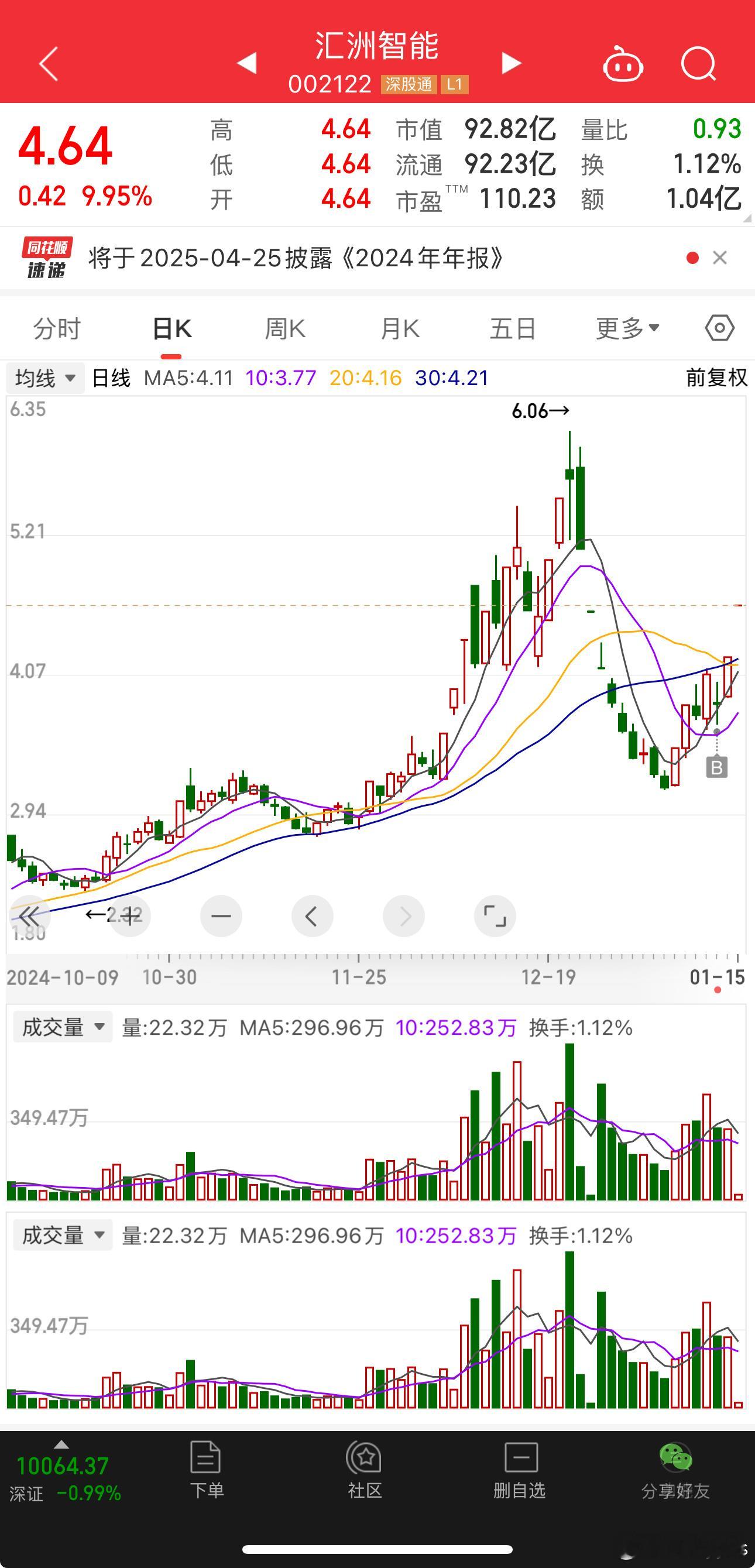Open 社区 community icon
This screenshot has width=755, height=1568.
coord(365,1470)
